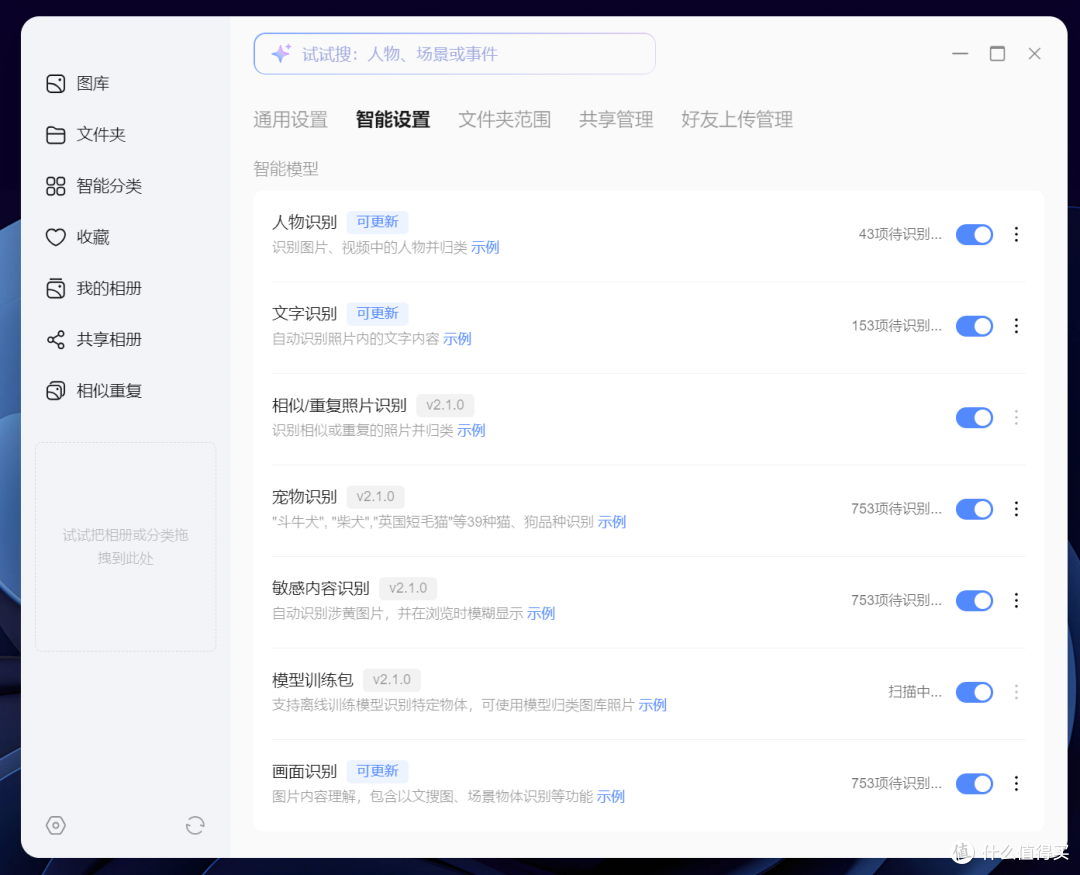This screenshot has height=875, width=1080.
Task: Disable 相似/重复照片识别 switch
Action: point(974,418)
